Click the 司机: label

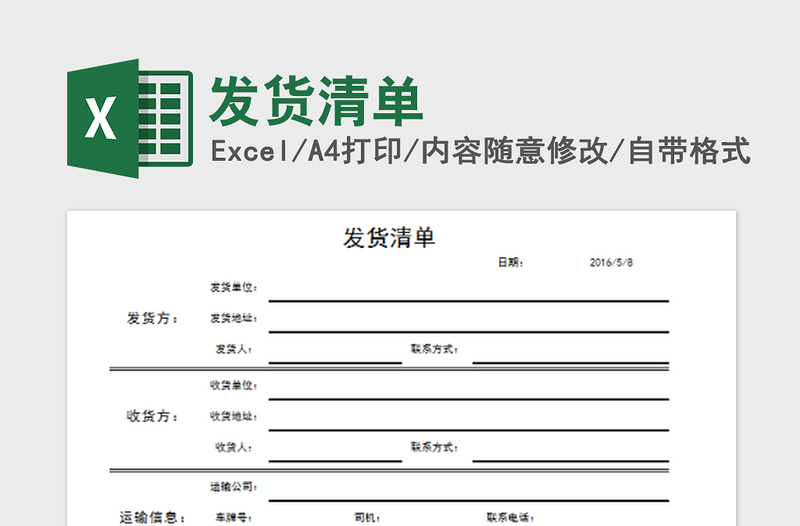click(367, 517)
